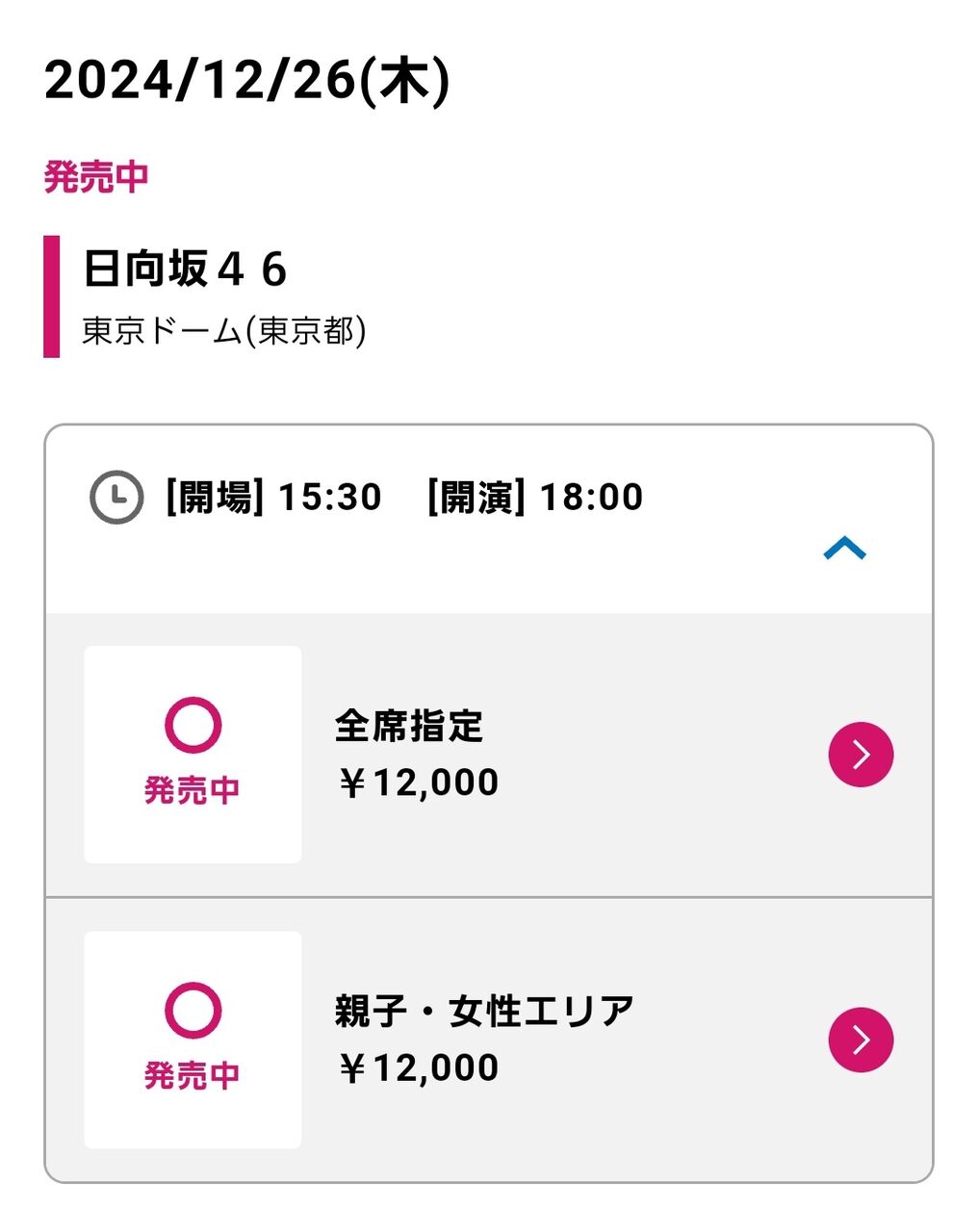The height and width of the screenshot is (1232, 978).
Task: Click the 全席指定 seat type label
Action: (x=409, y=726)
